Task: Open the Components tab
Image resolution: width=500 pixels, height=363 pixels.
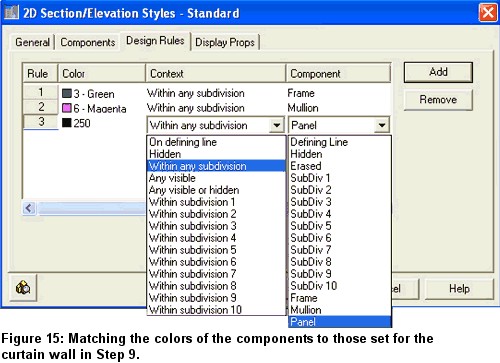Action: click(88, 42)
